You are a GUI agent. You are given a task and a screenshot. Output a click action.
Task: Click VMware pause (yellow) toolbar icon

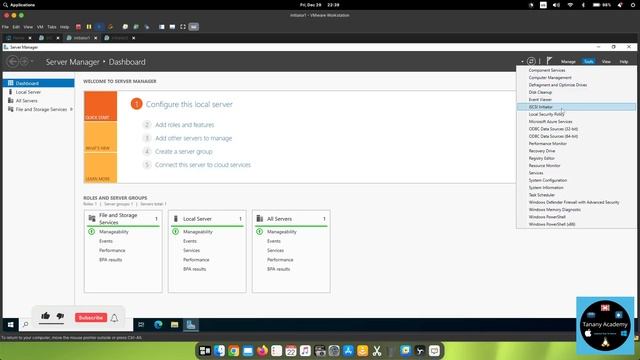pos(89,27)
